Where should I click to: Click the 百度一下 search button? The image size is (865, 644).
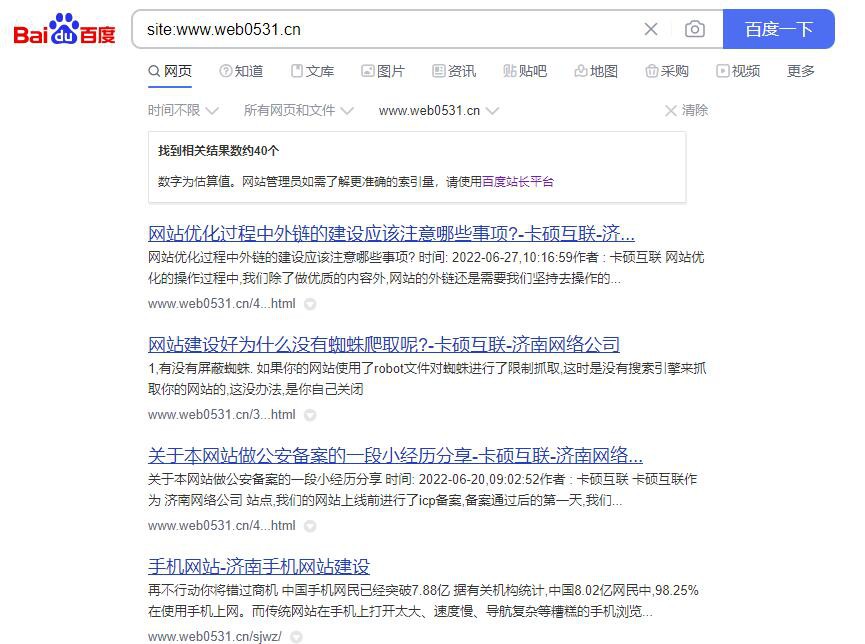point(778,29)
